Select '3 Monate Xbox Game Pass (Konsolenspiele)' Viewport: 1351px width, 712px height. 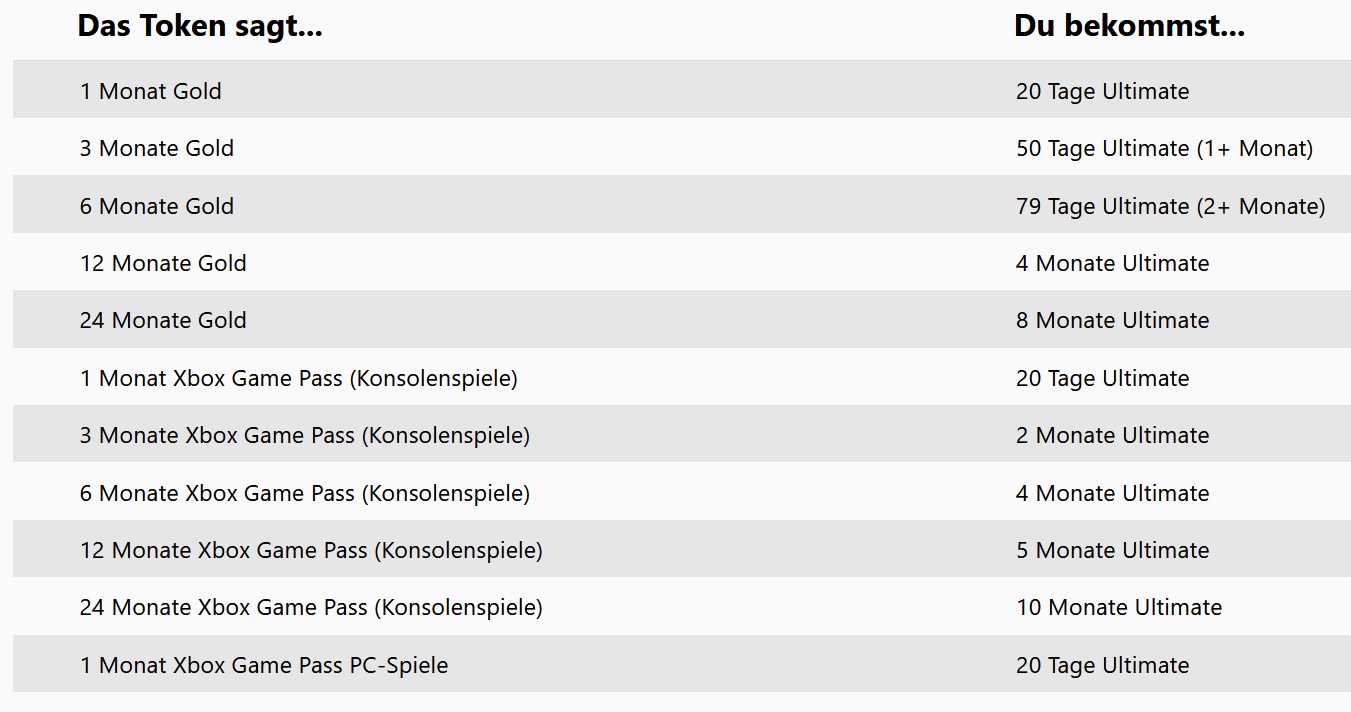tap(305, 435)
